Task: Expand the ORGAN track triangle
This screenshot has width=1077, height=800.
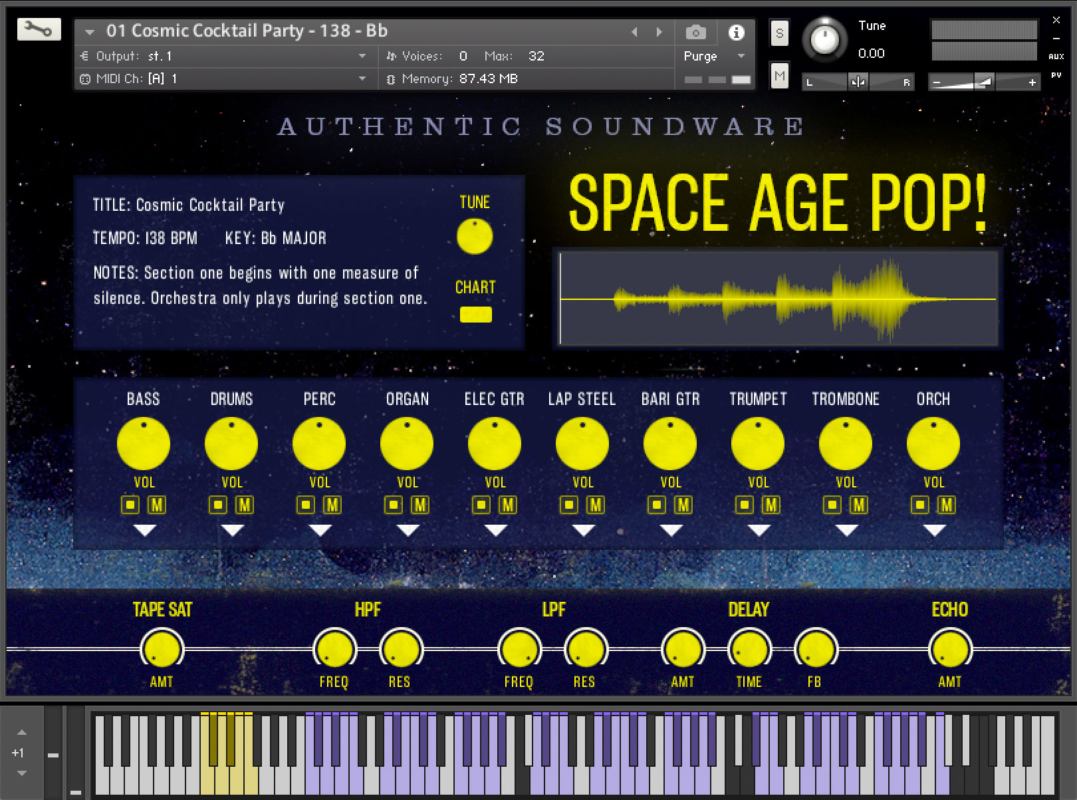Action: coord(408,530)
